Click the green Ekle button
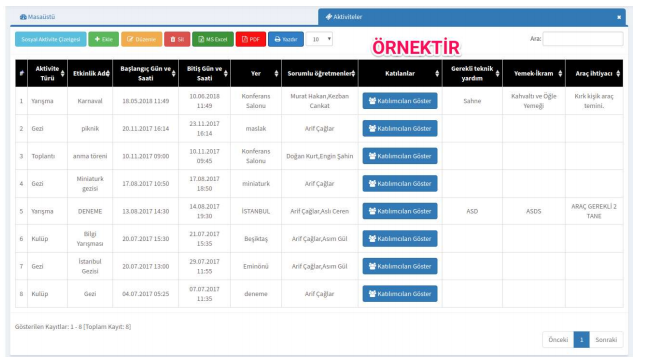The image size is (648, 361). (x=103, y=39)
